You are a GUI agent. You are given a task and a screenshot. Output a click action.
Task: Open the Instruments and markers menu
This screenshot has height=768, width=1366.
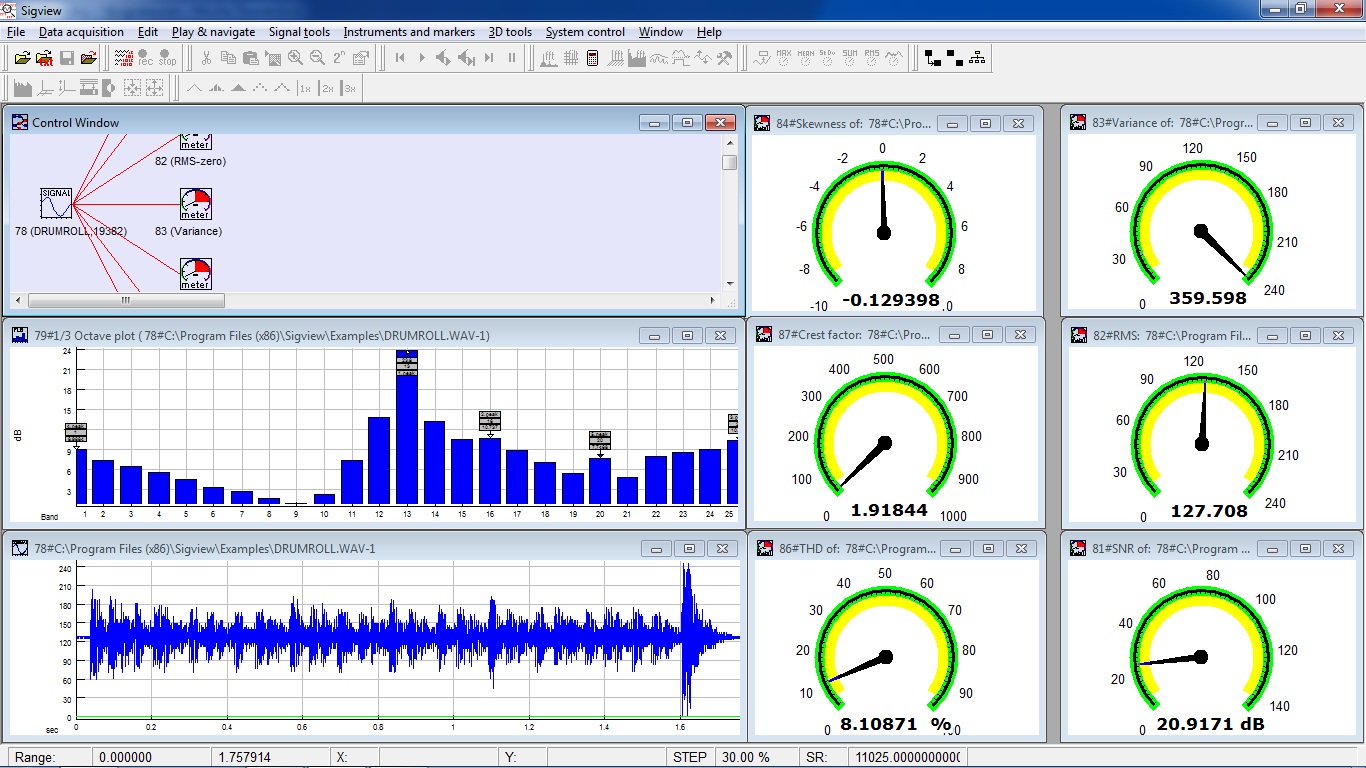click(408, 32)
